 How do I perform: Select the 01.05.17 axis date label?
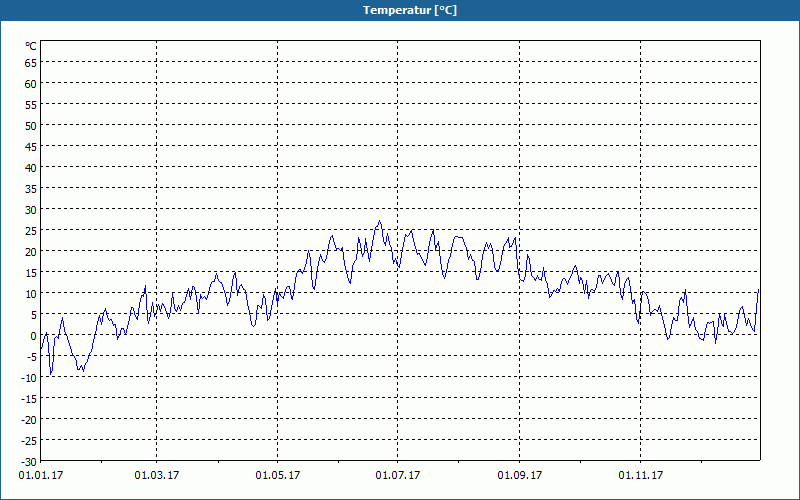(278, 476)
